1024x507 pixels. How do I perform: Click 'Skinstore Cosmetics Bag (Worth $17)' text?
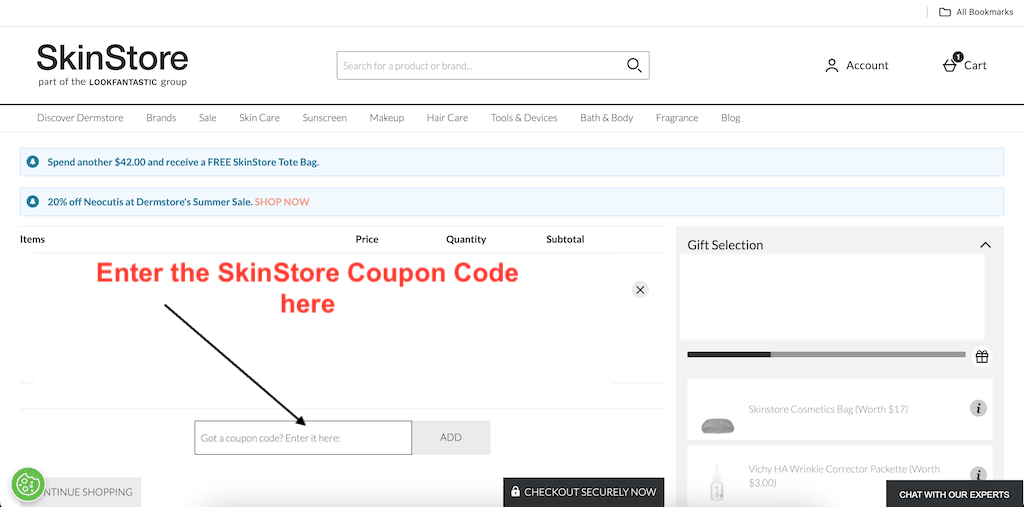coord(828,409)
